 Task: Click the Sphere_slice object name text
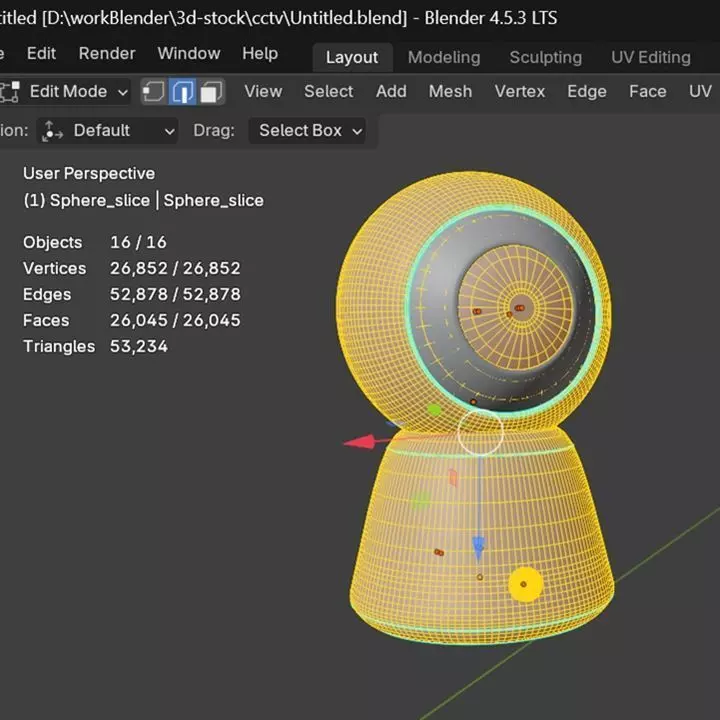click(100, 201)
